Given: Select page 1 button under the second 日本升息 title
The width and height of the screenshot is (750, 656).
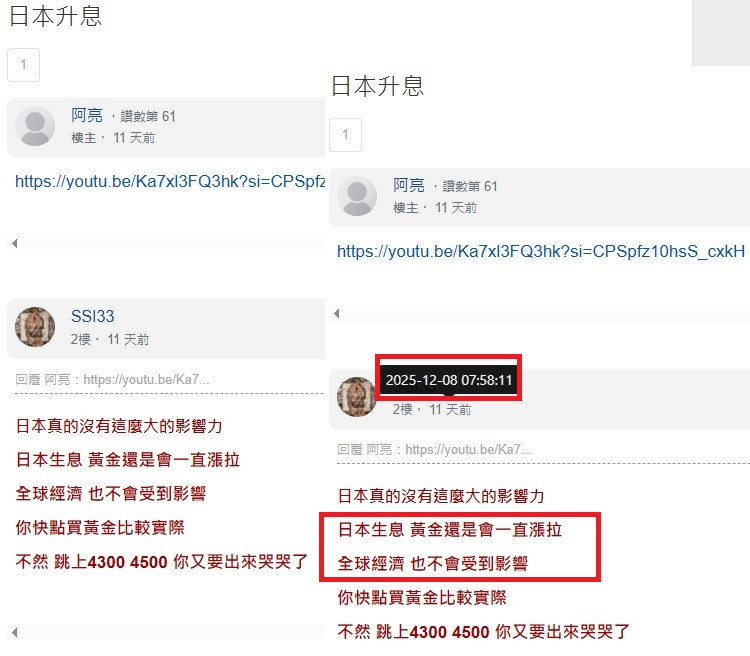Looking at the screenshot, I should point(345,134).
